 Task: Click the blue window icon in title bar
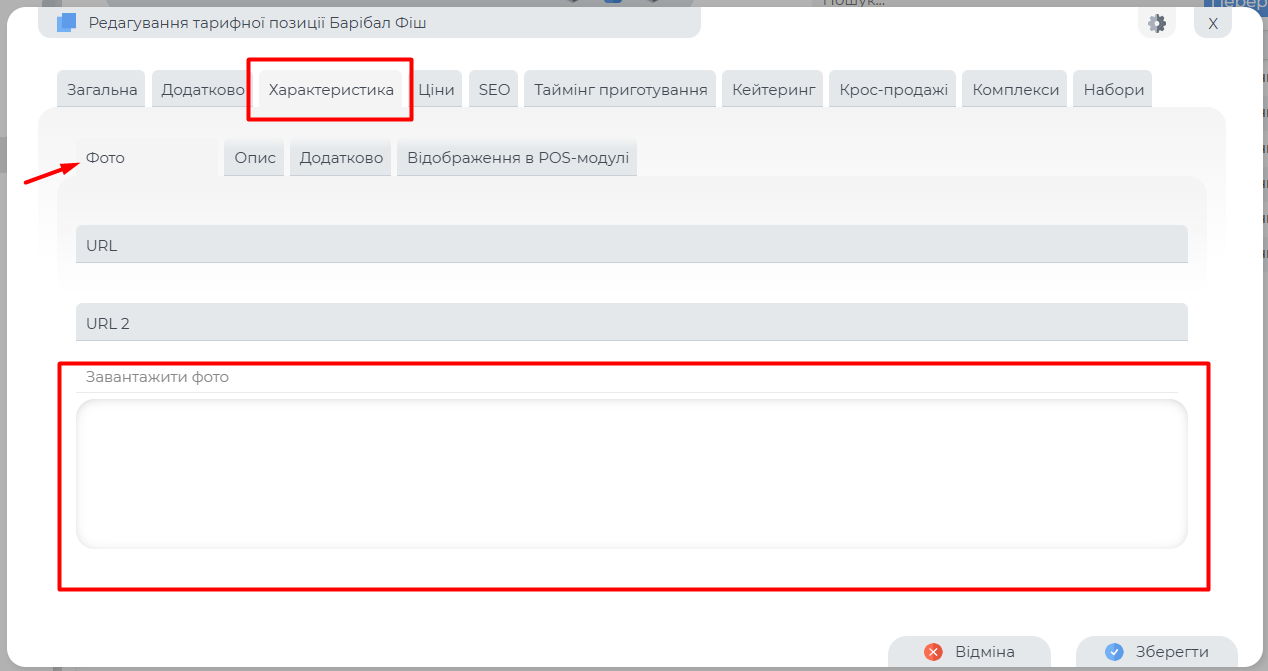click(67, 22)
